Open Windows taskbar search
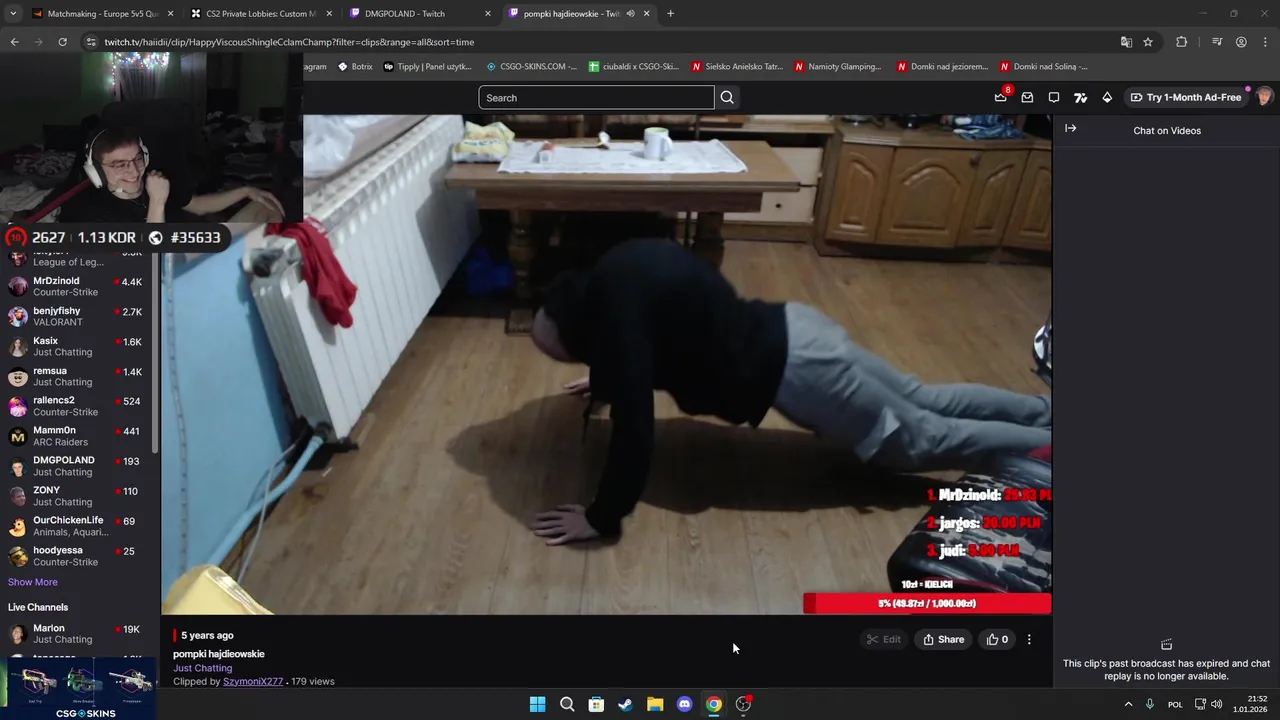The width and height of the screenshot is (1280, 720). (567, 704)
